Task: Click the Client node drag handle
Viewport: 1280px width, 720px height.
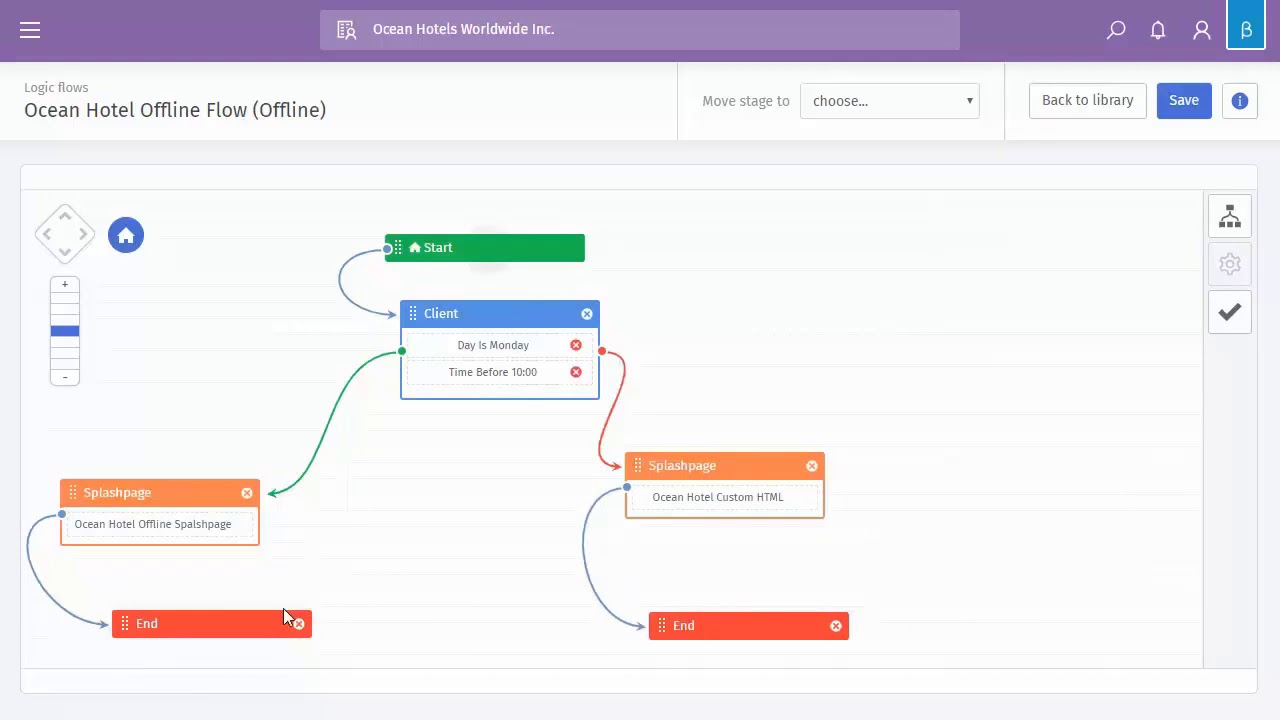Action: 413,314
